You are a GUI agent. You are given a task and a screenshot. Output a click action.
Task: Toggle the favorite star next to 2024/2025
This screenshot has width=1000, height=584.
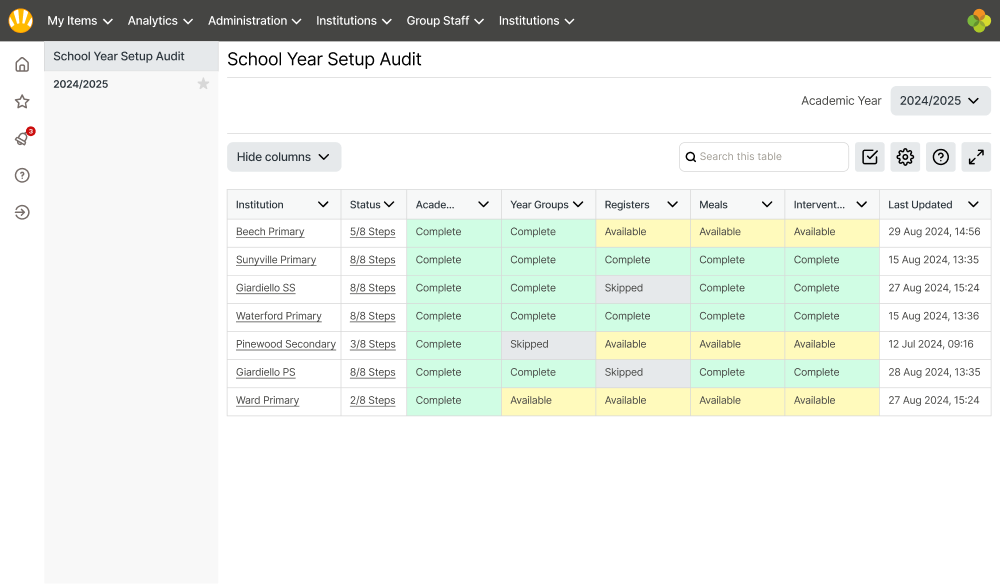pos(203,84)
